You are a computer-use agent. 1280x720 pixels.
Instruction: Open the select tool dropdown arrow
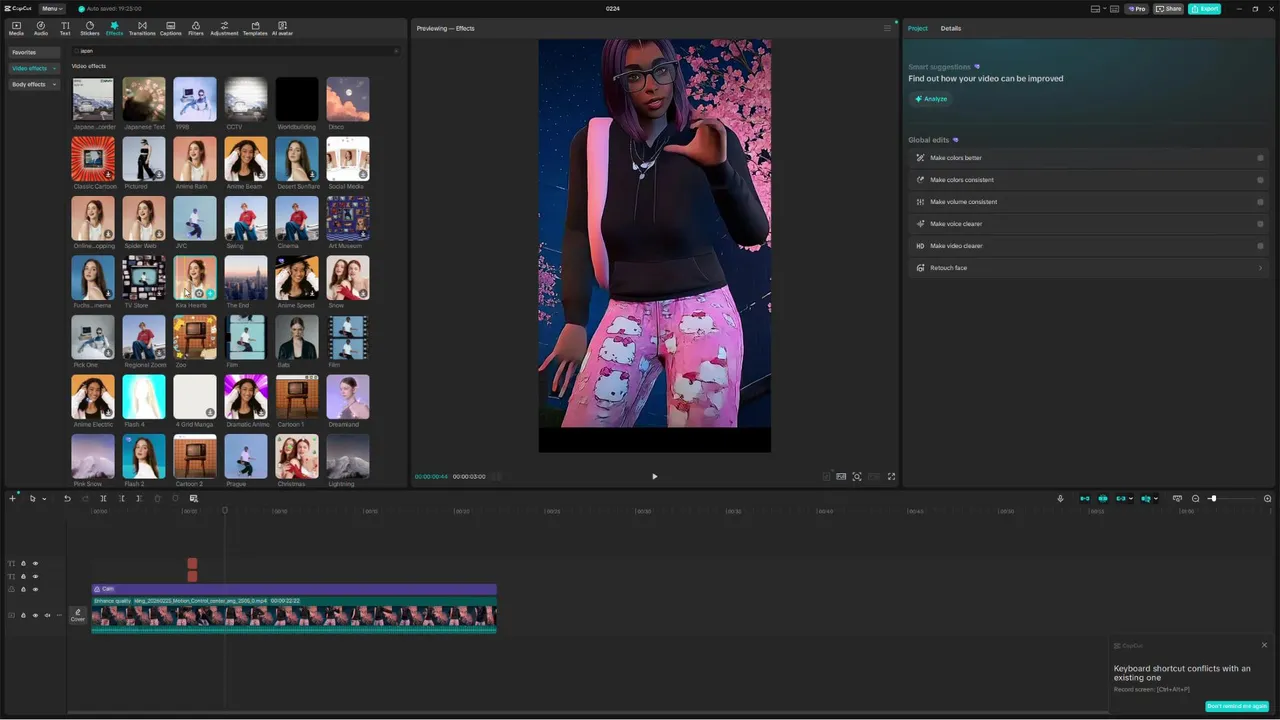44,498
